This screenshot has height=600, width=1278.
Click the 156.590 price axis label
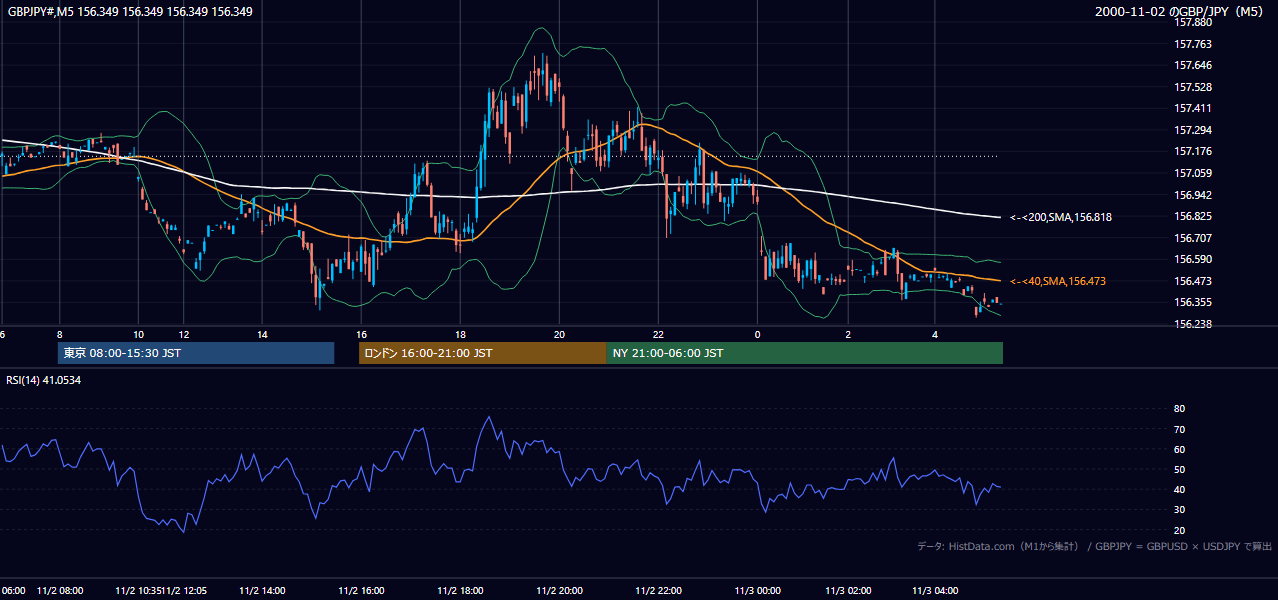tap(1192, 260)
